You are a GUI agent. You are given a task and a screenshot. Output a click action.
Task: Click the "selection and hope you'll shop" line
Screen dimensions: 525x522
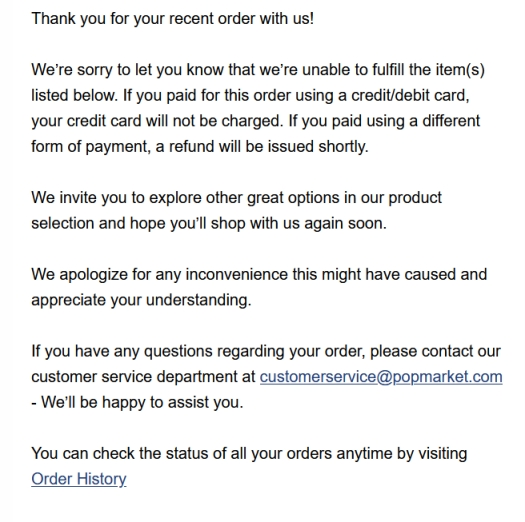click(209, 223)
